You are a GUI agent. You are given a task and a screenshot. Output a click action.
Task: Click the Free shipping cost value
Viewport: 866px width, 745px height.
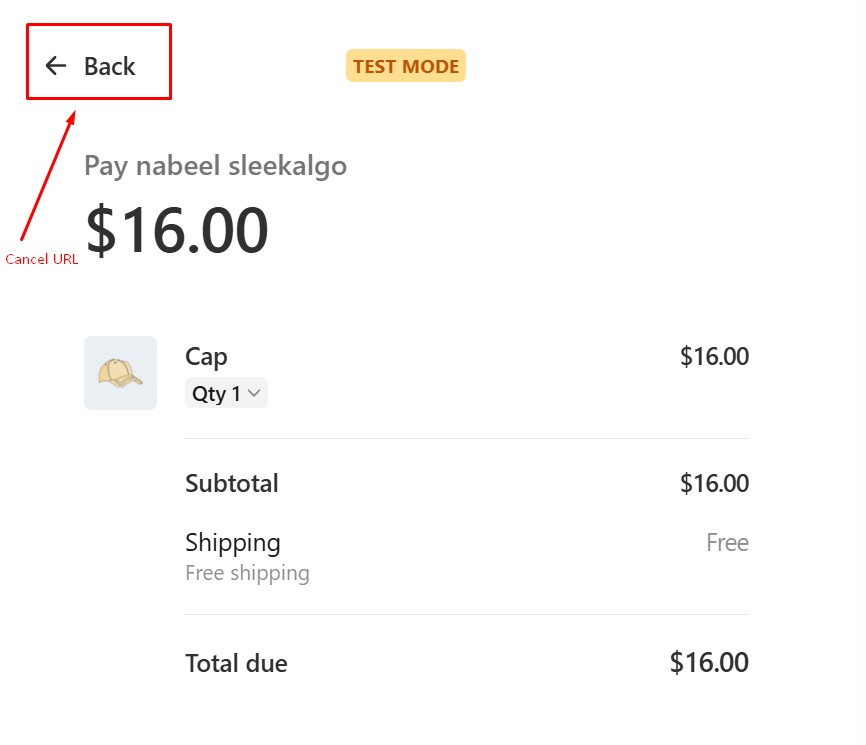727,543
